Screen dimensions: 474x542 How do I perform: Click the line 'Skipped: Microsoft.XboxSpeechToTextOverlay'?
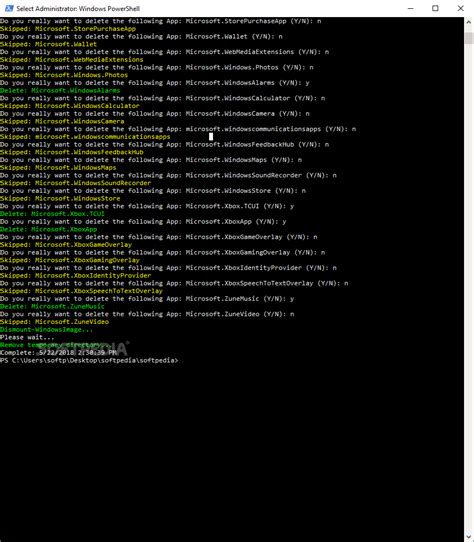click(x=81, y=291)
